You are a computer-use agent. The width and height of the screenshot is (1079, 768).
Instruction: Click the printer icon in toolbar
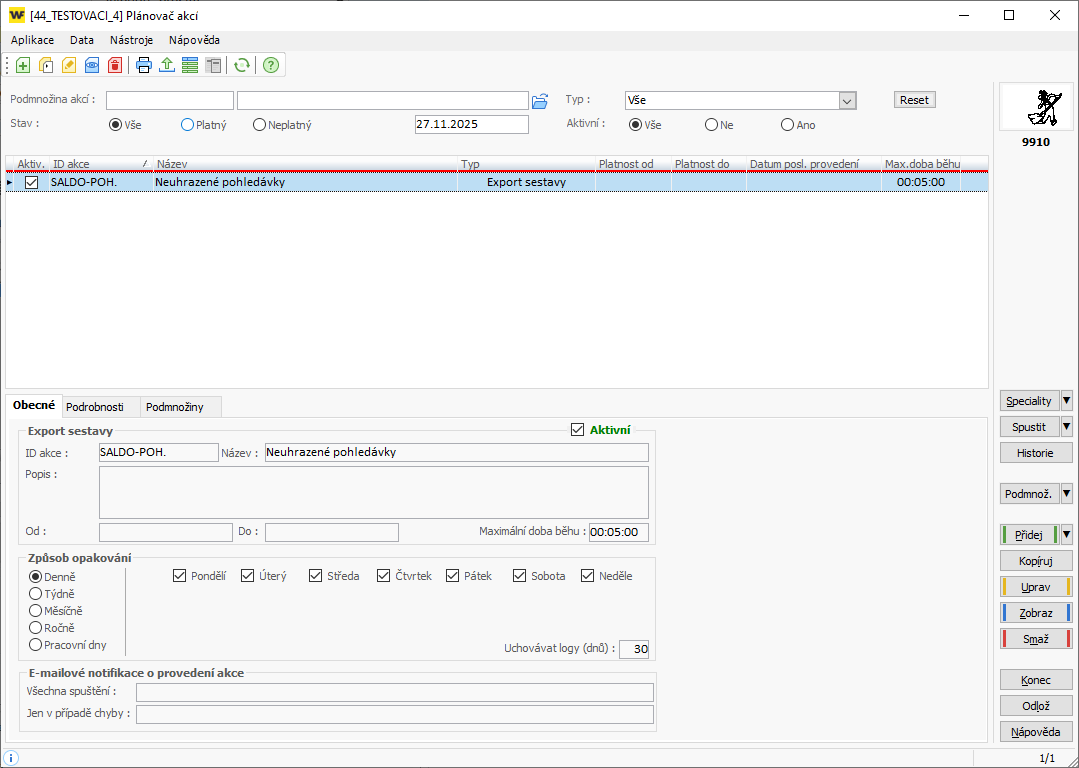(x=144, y=66)
